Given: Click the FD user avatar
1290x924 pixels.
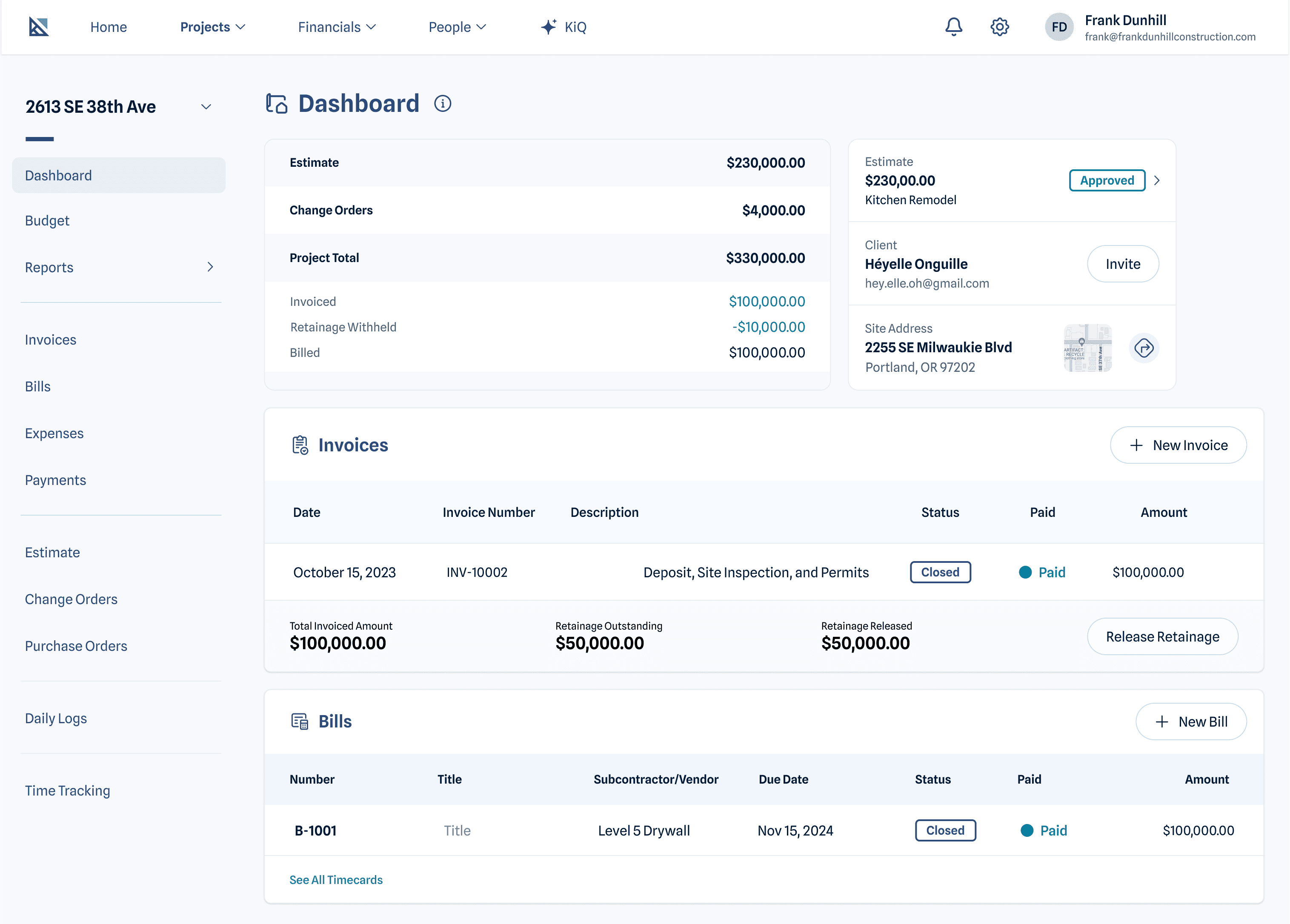Looking at the screenshot, I should pos(1059,27).
